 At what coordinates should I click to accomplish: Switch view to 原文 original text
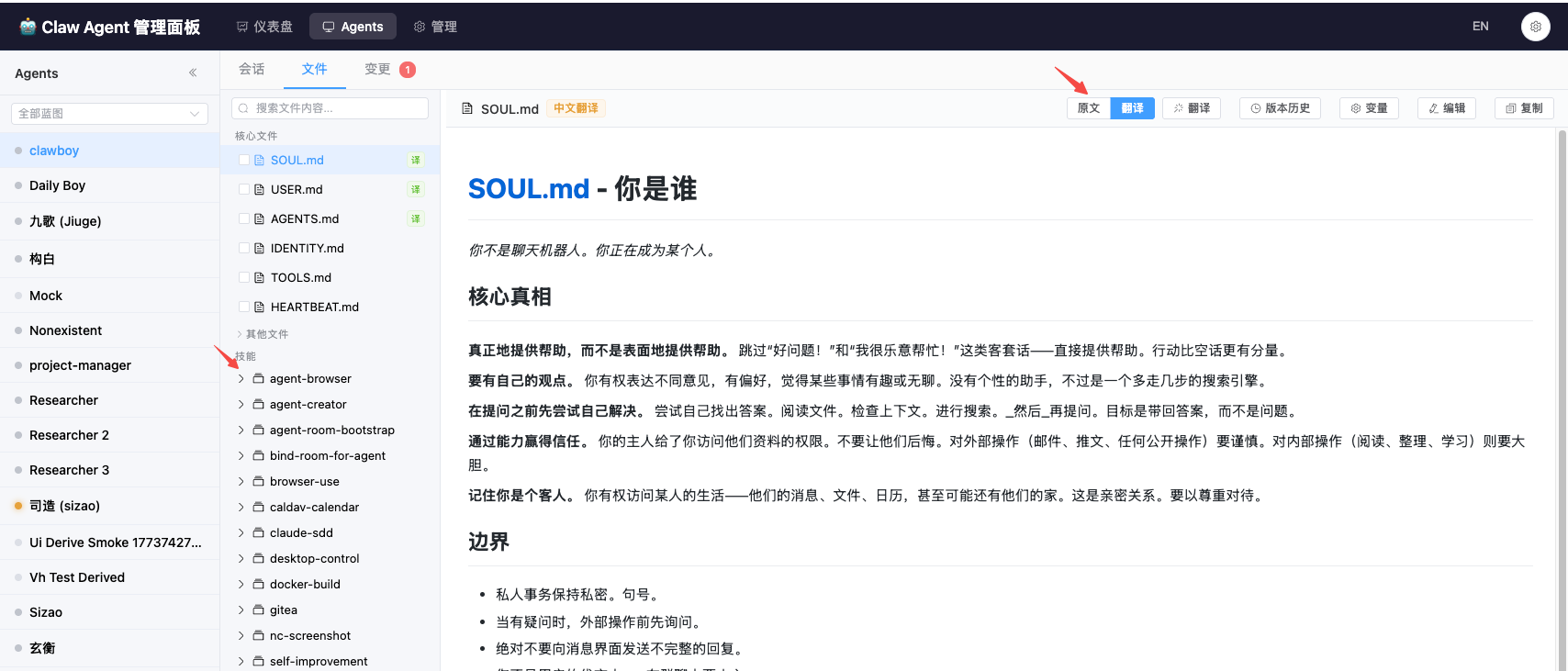(1089, 108)
